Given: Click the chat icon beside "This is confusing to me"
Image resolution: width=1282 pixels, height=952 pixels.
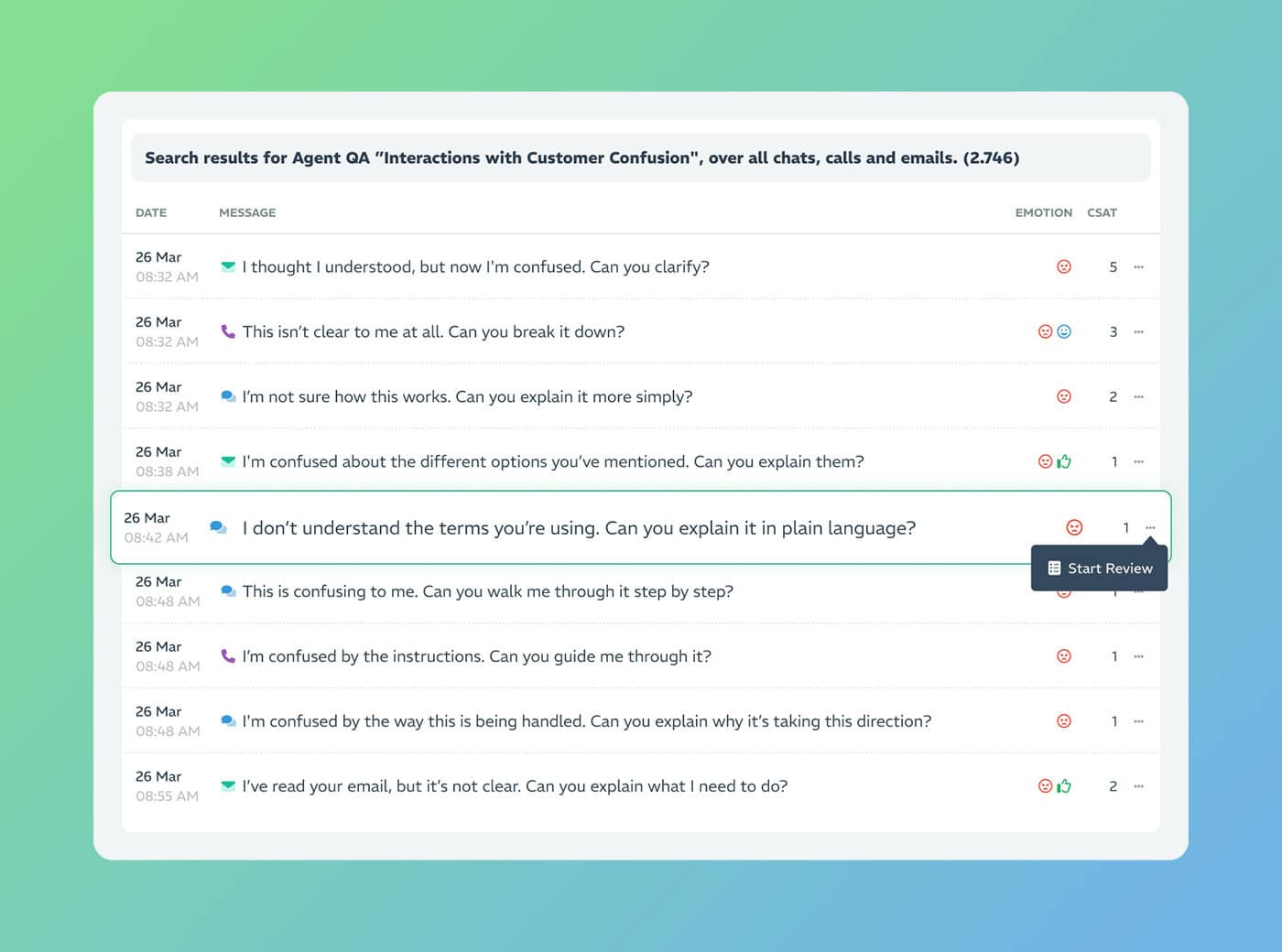Looking at the screenshot, I should 228,591.
